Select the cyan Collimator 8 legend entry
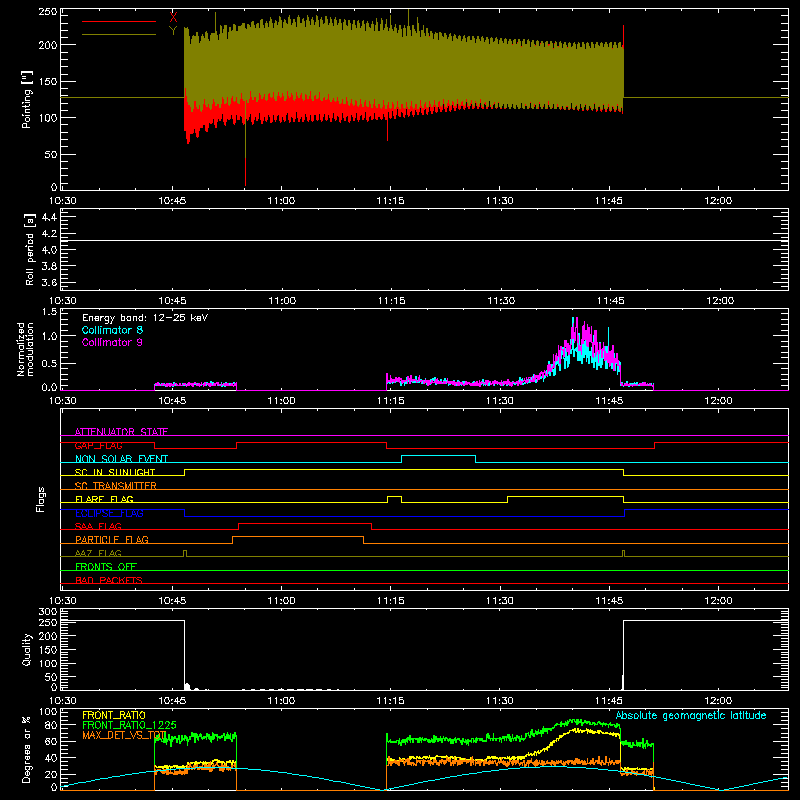800x800 pixels. click(112, 330)
